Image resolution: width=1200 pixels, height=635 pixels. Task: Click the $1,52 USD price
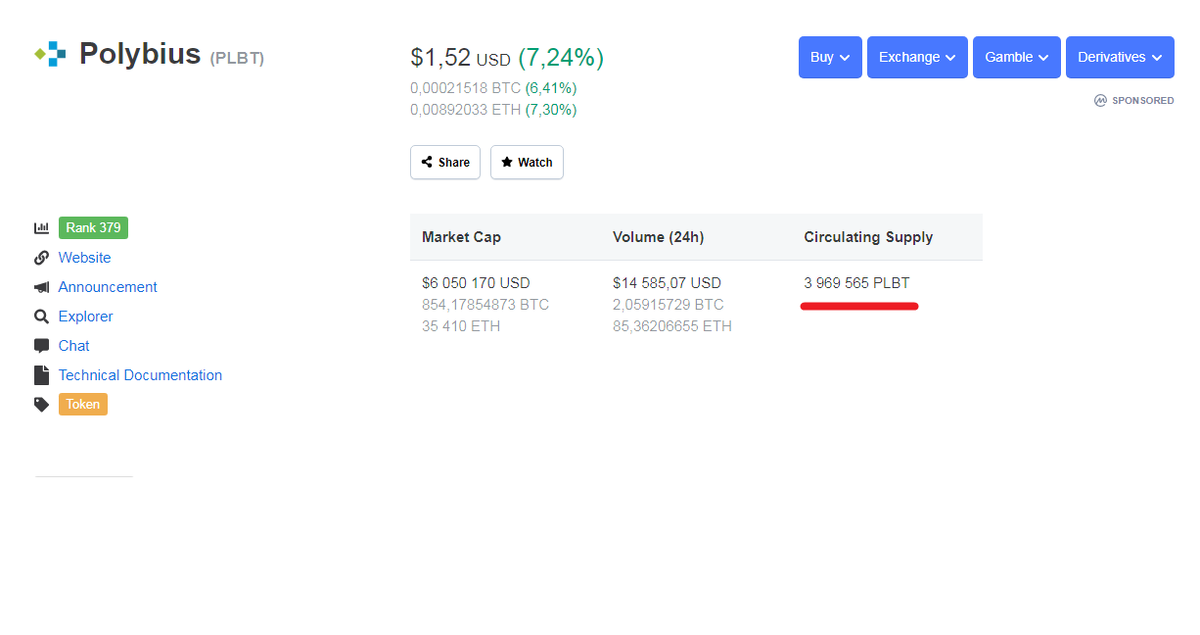point(460,58)
